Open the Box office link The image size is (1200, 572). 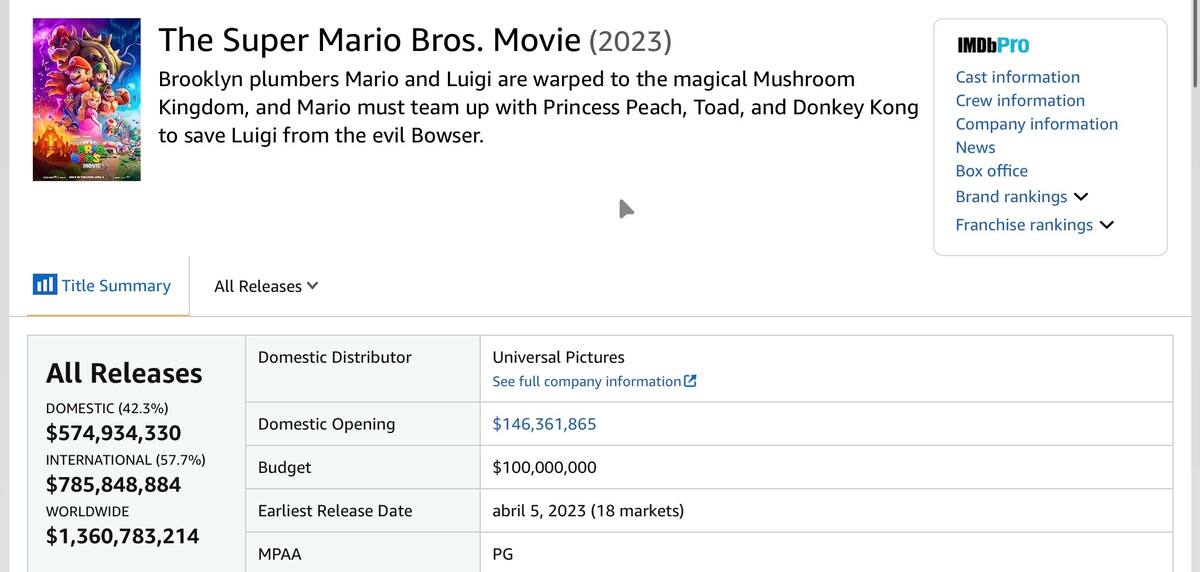point(991,171)
